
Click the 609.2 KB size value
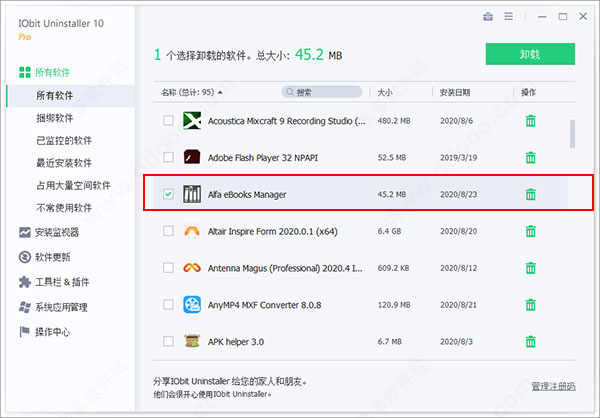(x=393, y=268)
